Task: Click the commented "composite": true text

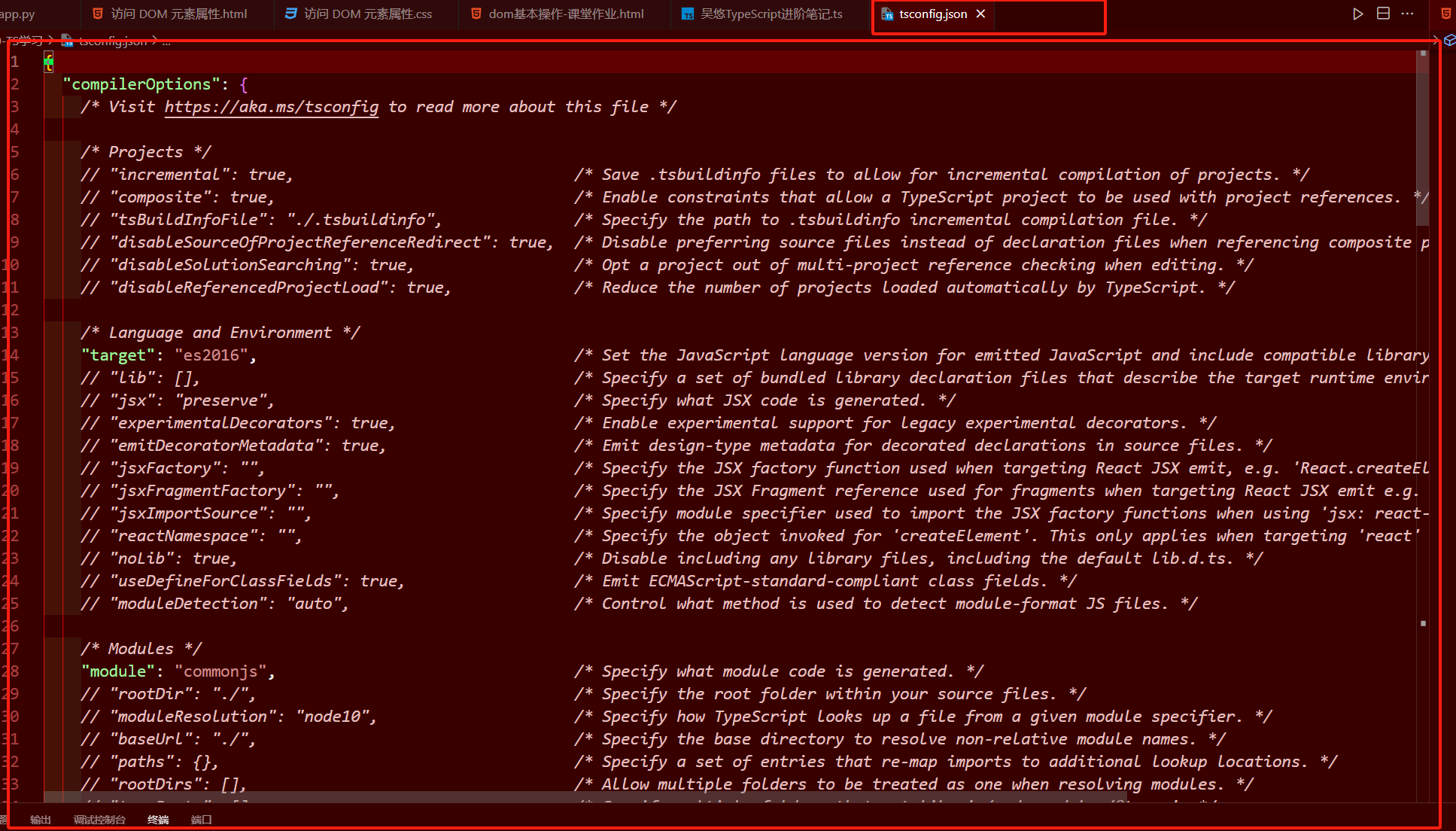Action: point(178,197)
